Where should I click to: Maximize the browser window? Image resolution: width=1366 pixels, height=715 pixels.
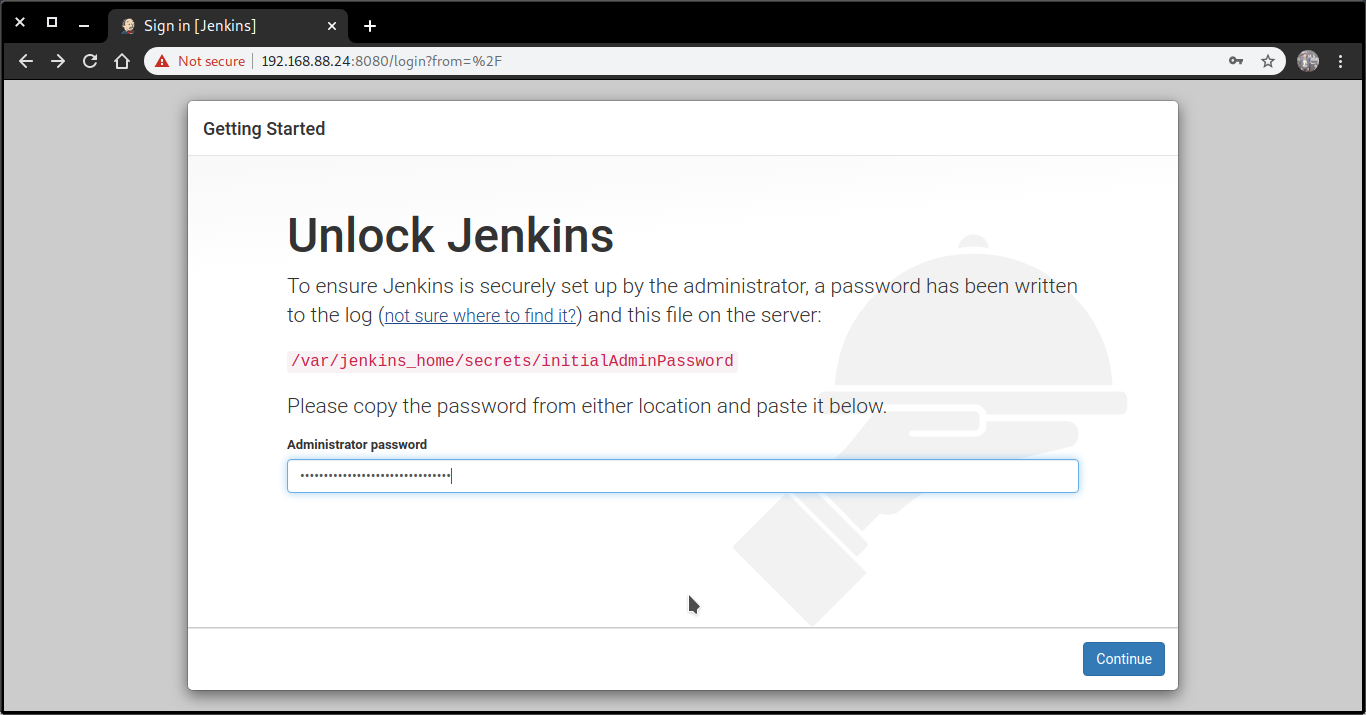[52, 22]
